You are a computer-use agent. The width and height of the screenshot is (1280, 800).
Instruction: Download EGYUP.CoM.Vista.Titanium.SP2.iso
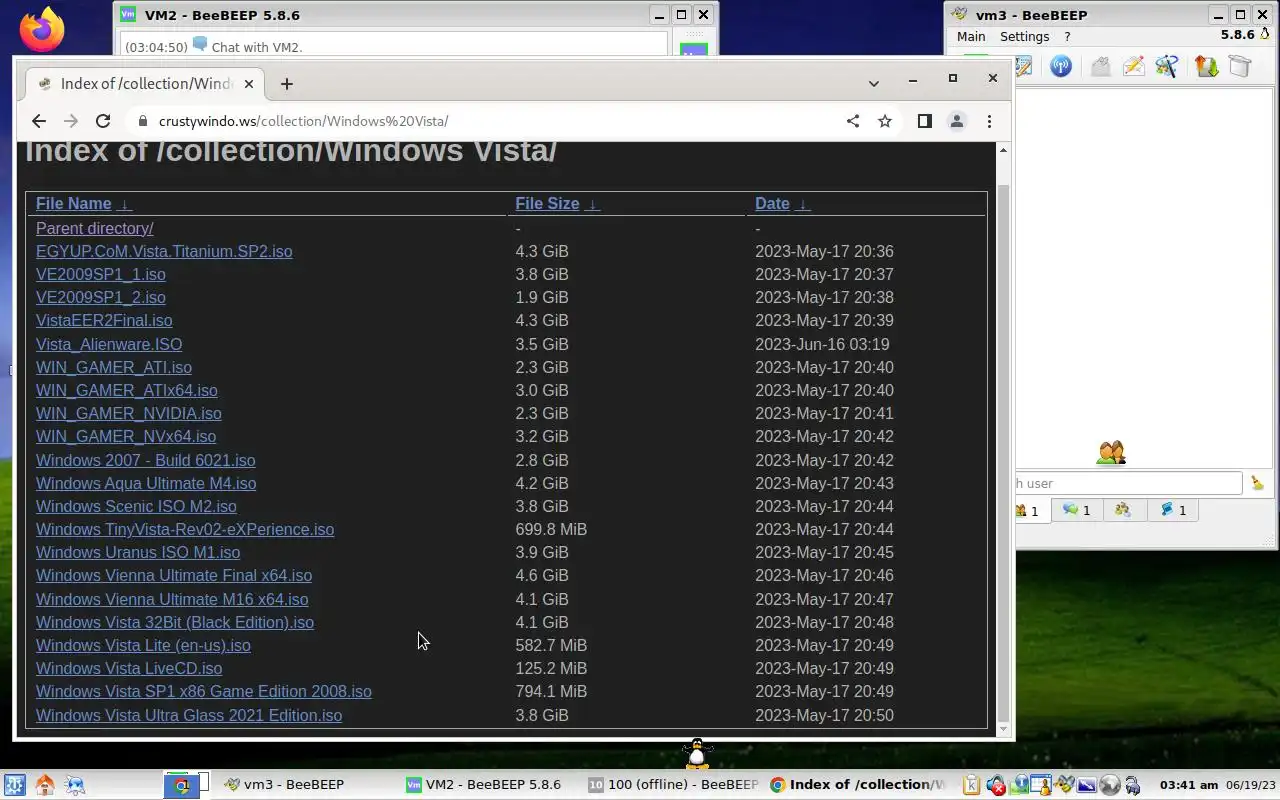pyautogui.click(x=164, y=251)
